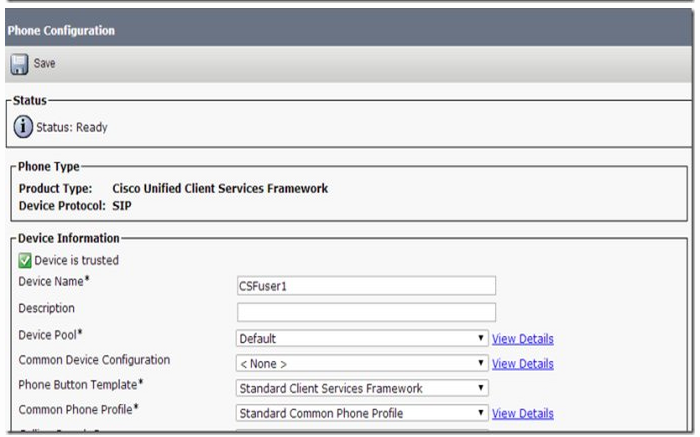Click the Device is trusted label
The width and height of the screenshot is (700, 437).
tap(77, 260)
